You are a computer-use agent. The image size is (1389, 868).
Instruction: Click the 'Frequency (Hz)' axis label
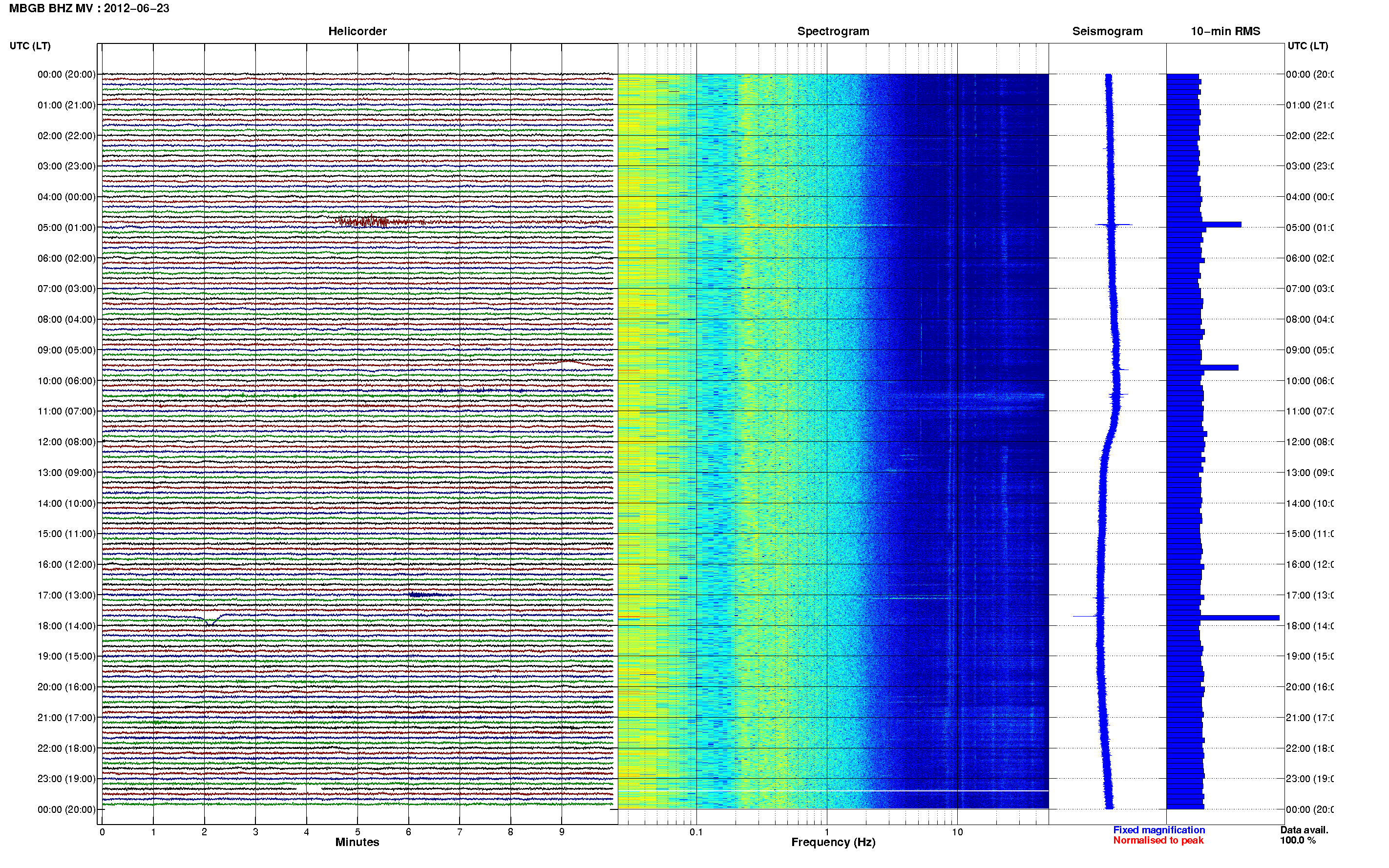pos(833,842)
